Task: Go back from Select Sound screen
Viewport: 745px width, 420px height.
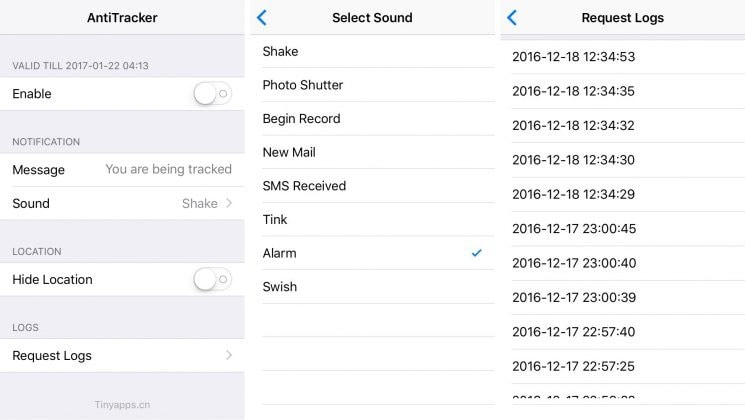Action: 262,18
